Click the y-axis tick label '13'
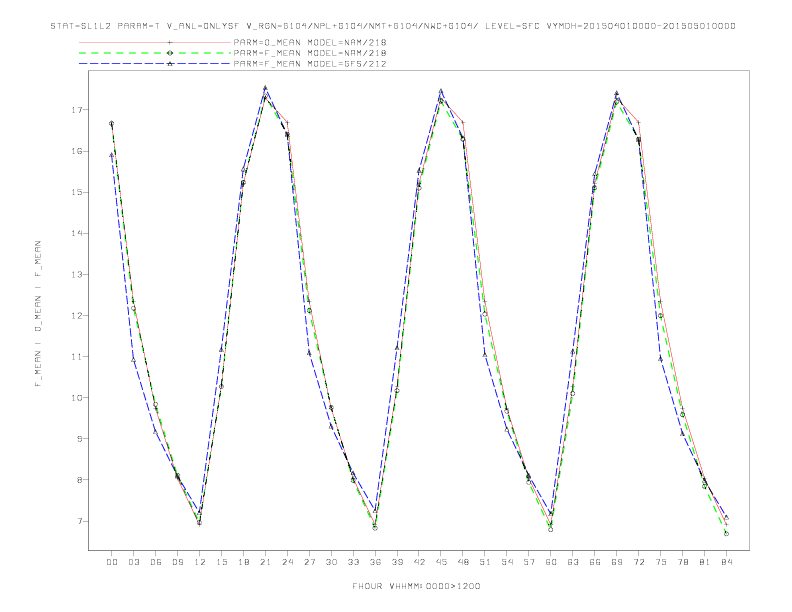 pyautogui.click(x=76, y=274)
